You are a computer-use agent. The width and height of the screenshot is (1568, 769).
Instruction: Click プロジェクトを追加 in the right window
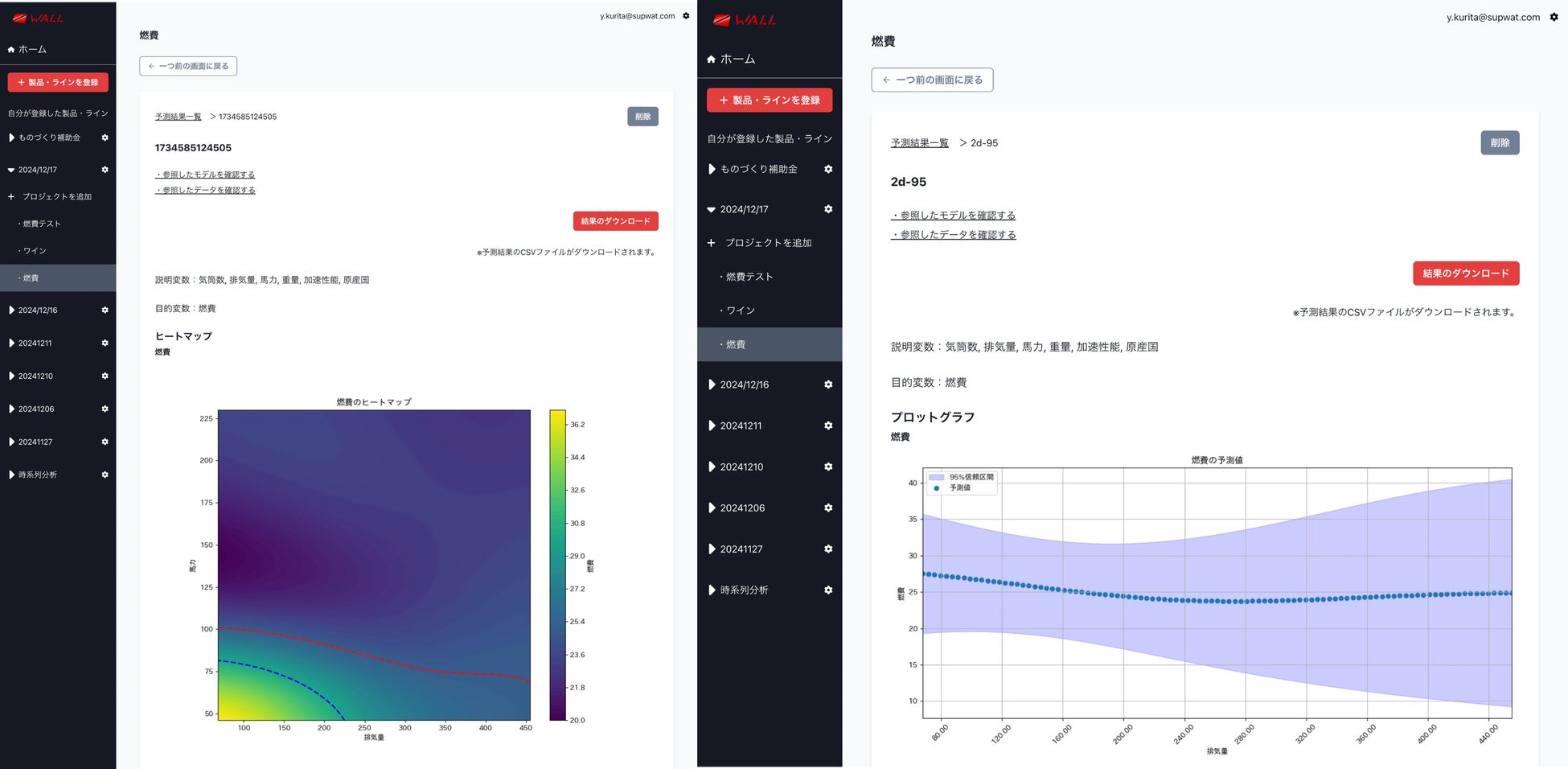(x=760, y=242)
